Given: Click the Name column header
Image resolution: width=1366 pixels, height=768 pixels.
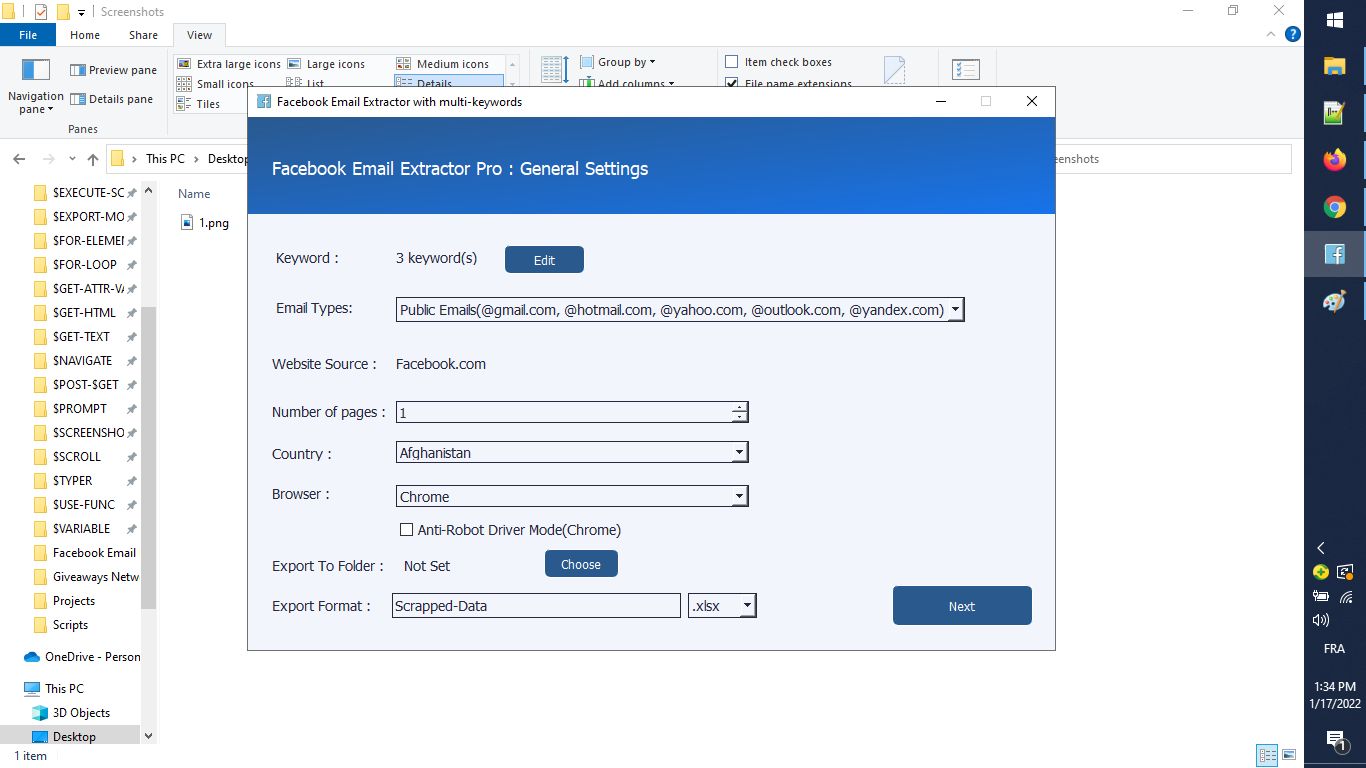Looking at the screenshot, I should click(194, 194).
